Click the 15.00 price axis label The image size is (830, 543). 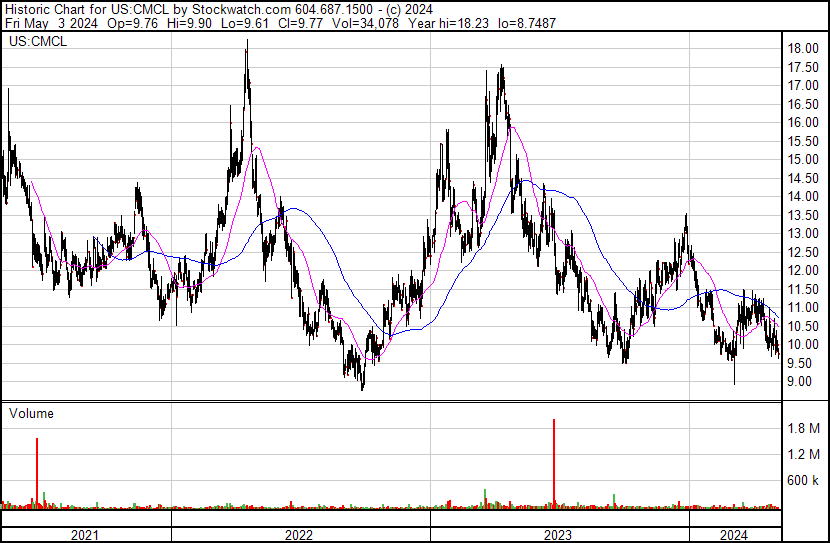point(803,159)
